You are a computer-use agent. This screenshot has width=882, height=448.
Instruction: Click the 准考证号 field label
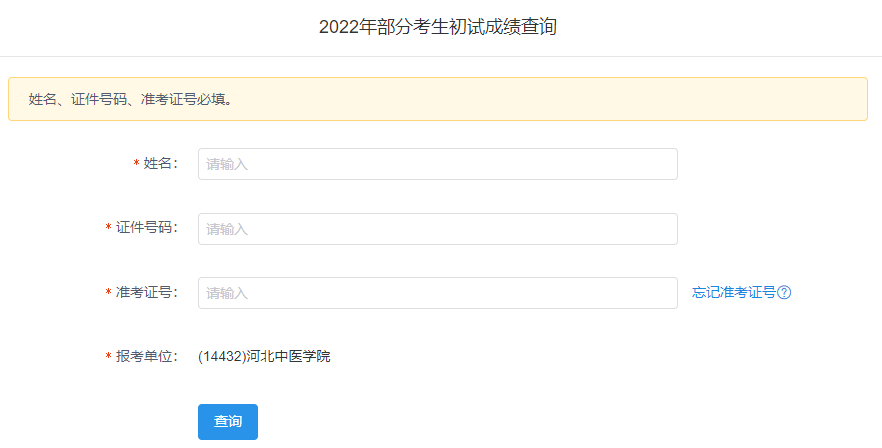[x=146, y=293]
